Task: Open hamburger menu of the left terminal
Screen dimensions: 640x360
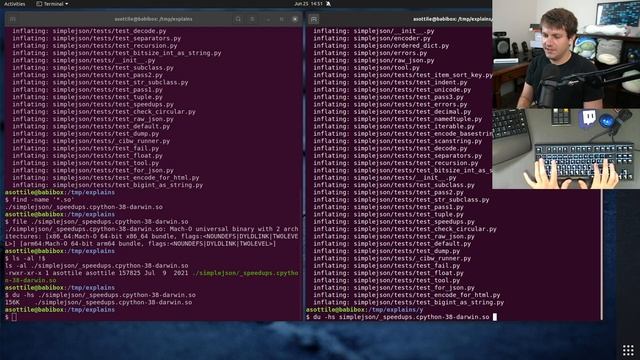Action: click(252, 19)
